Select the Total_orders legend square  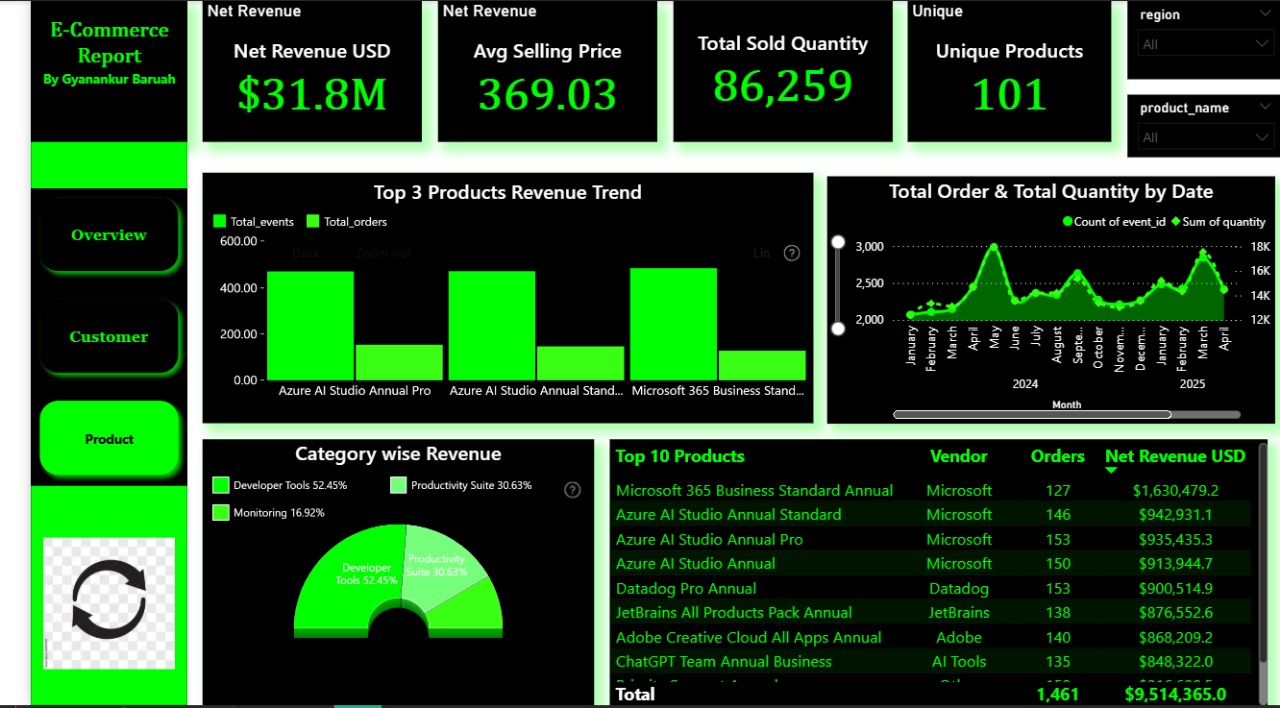(313, 222)
